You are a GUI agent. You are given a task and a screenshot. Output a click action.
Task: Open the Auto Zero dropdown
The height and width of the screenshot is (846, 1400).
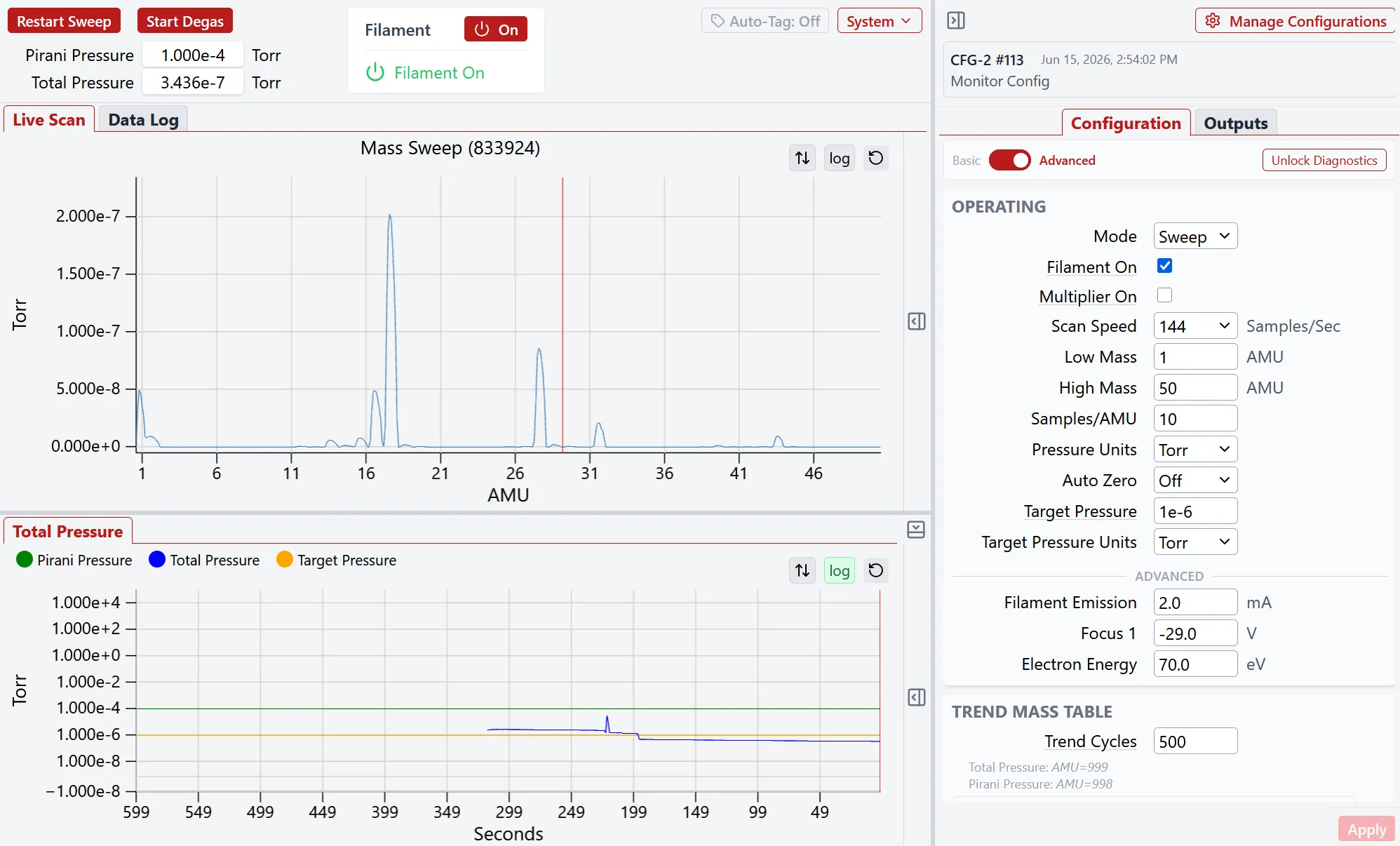[1195, 481]
